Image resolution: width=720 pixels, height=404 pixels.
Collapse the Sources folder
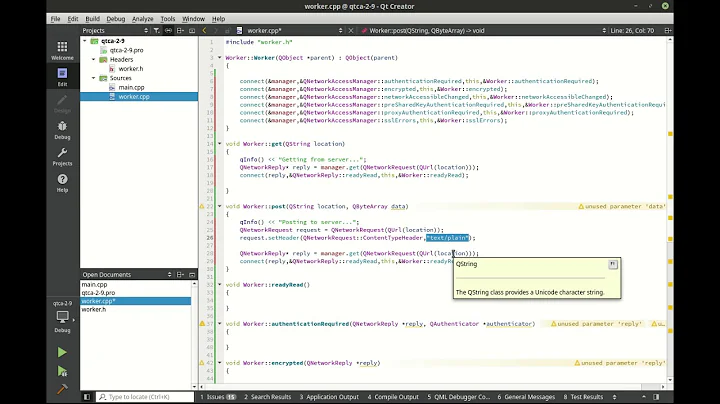[x=94, y=78]
